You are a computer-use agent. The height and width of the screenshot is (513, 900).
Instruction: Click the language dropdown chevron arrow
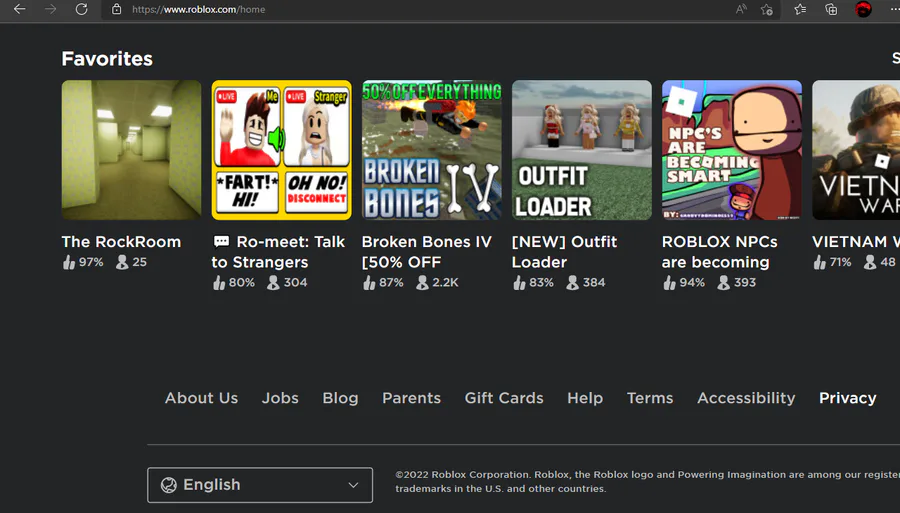click(353, 485)
